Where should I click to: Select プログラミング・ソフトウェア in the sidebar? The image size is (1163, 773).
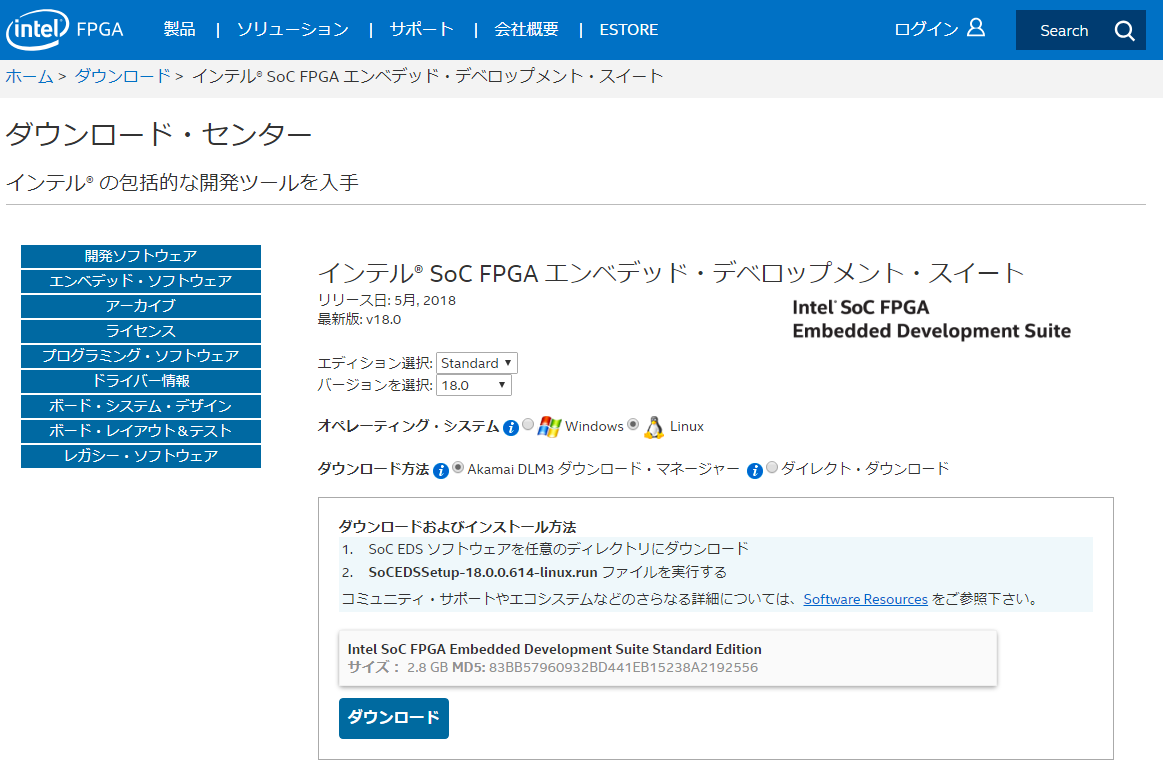[x=141, y=356]
